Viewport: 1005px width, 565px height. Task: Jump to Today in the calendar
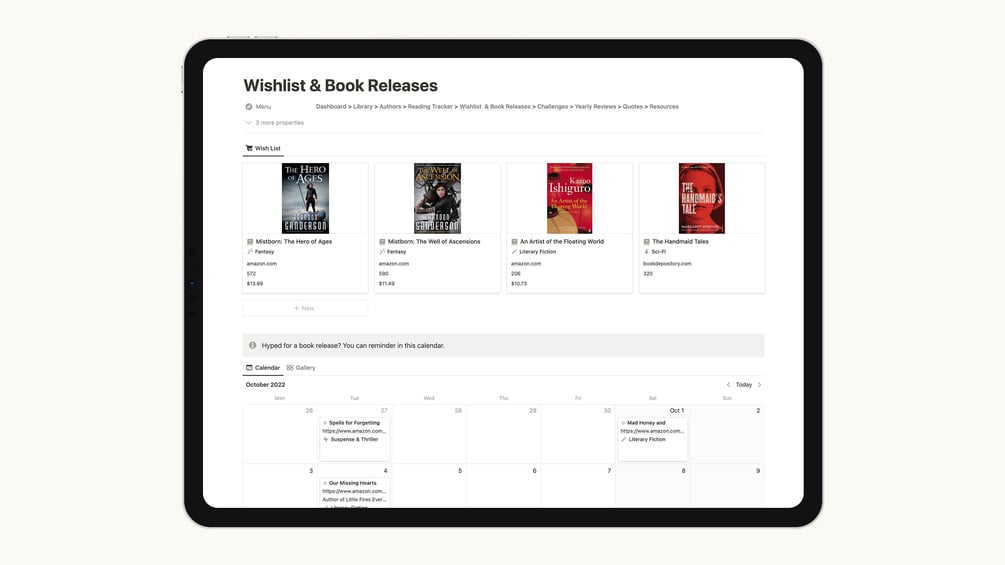click(x=743, y=385)
